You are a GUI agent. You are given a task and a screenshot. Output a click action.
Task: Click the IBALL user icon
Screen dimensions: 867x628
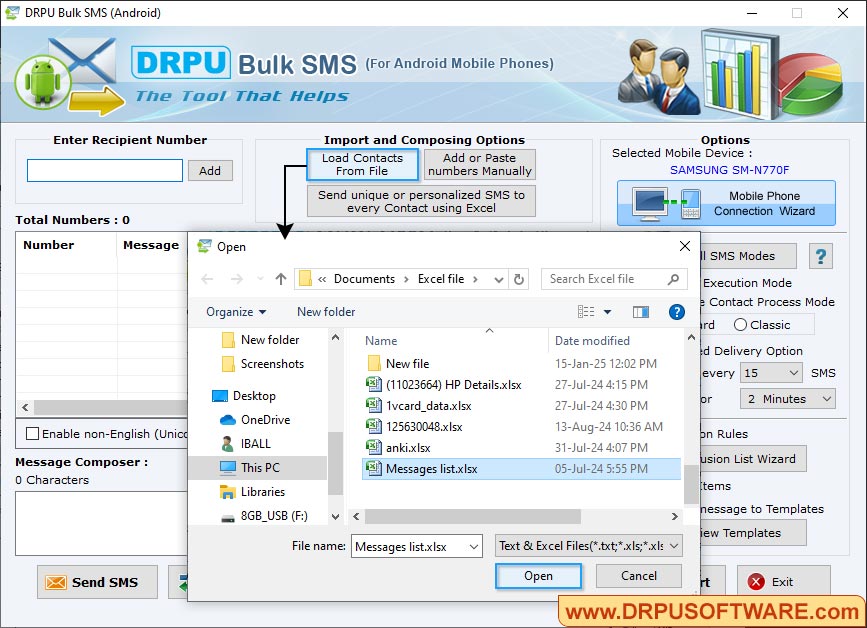[227, 443]
